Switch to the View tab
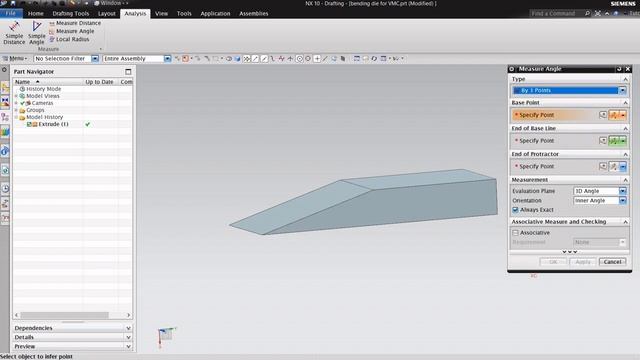This screenshot has width=640, height=360. [x=161, y=13]
